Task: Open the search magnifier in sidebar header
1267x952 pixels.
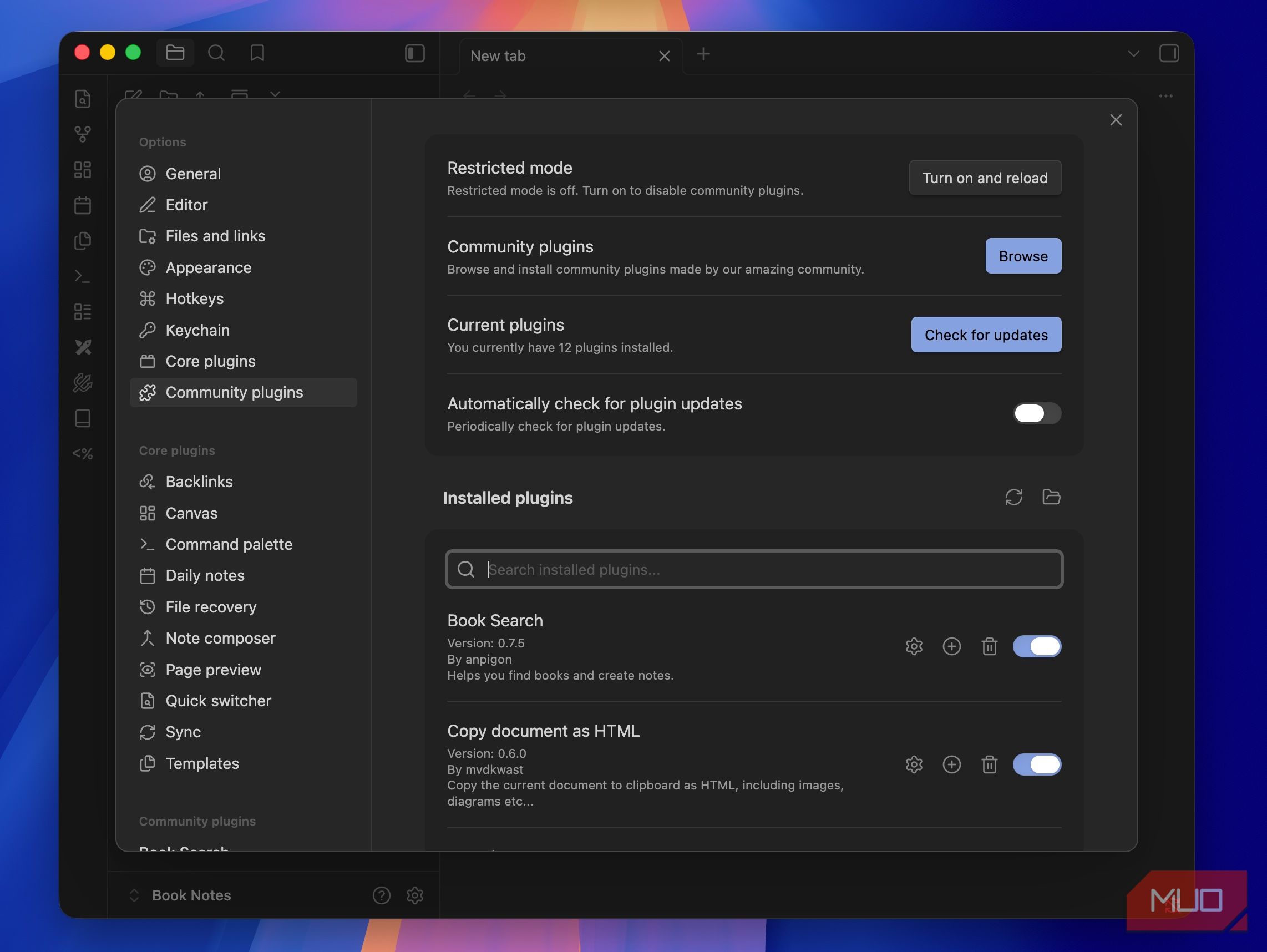Action: click(x=216, y=53)
